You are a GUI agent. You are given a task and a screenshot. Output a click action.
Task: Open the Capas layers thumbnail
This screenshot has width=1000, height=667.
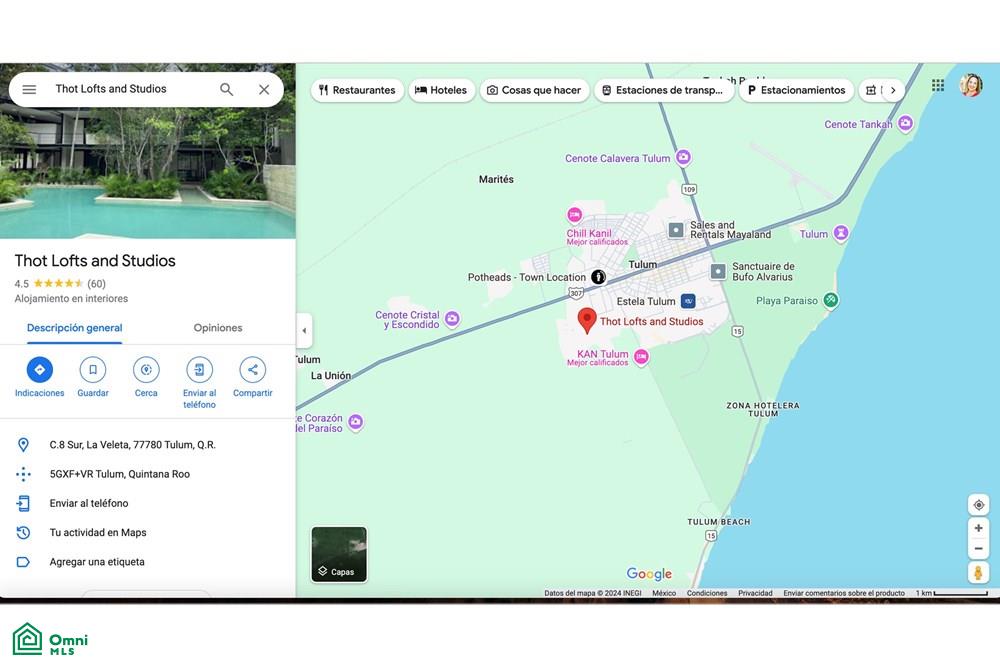339,554
